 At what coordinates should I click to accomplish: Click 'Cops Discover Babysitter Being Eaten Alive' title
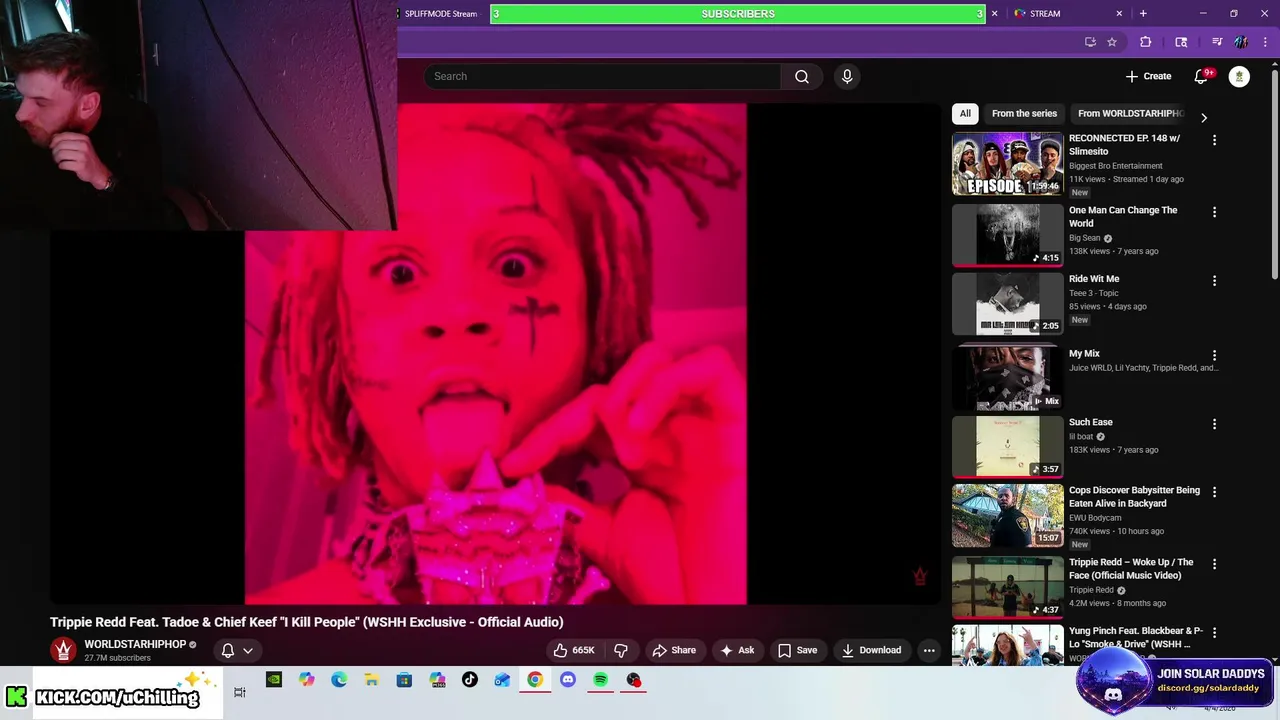point(1134,497)
